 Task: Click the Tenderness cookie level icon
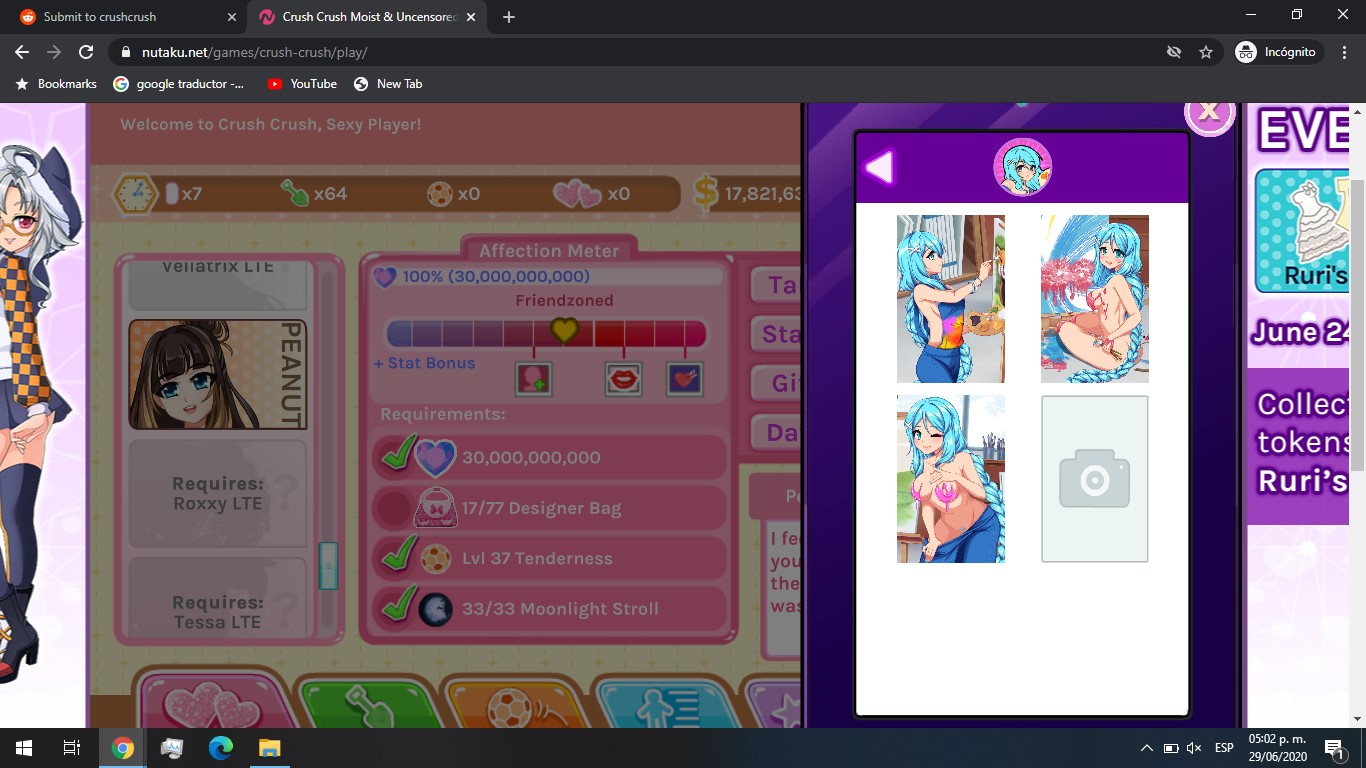coord(435,558)
